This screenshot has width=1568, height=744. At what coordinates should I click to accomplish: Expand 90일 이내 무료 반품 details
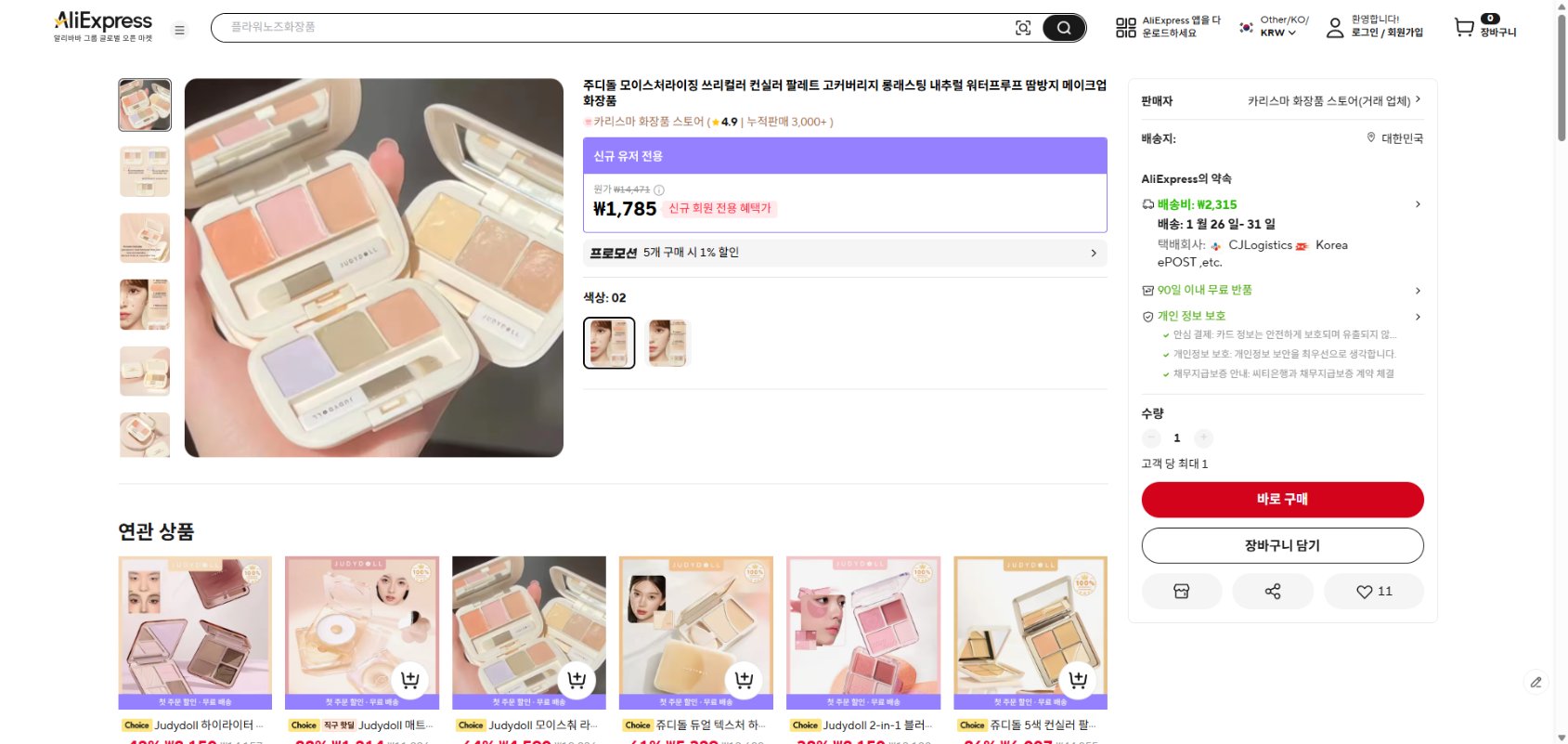pos(1282,290)
